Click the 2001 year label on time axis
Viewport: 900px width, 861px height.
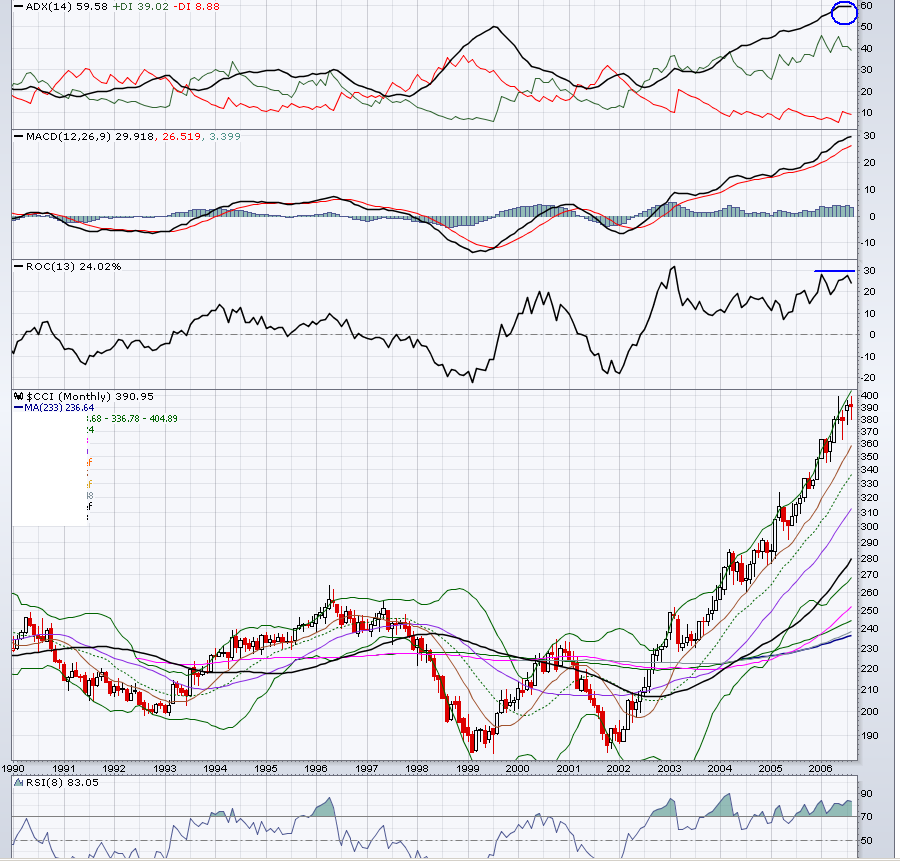click(568, 769)
